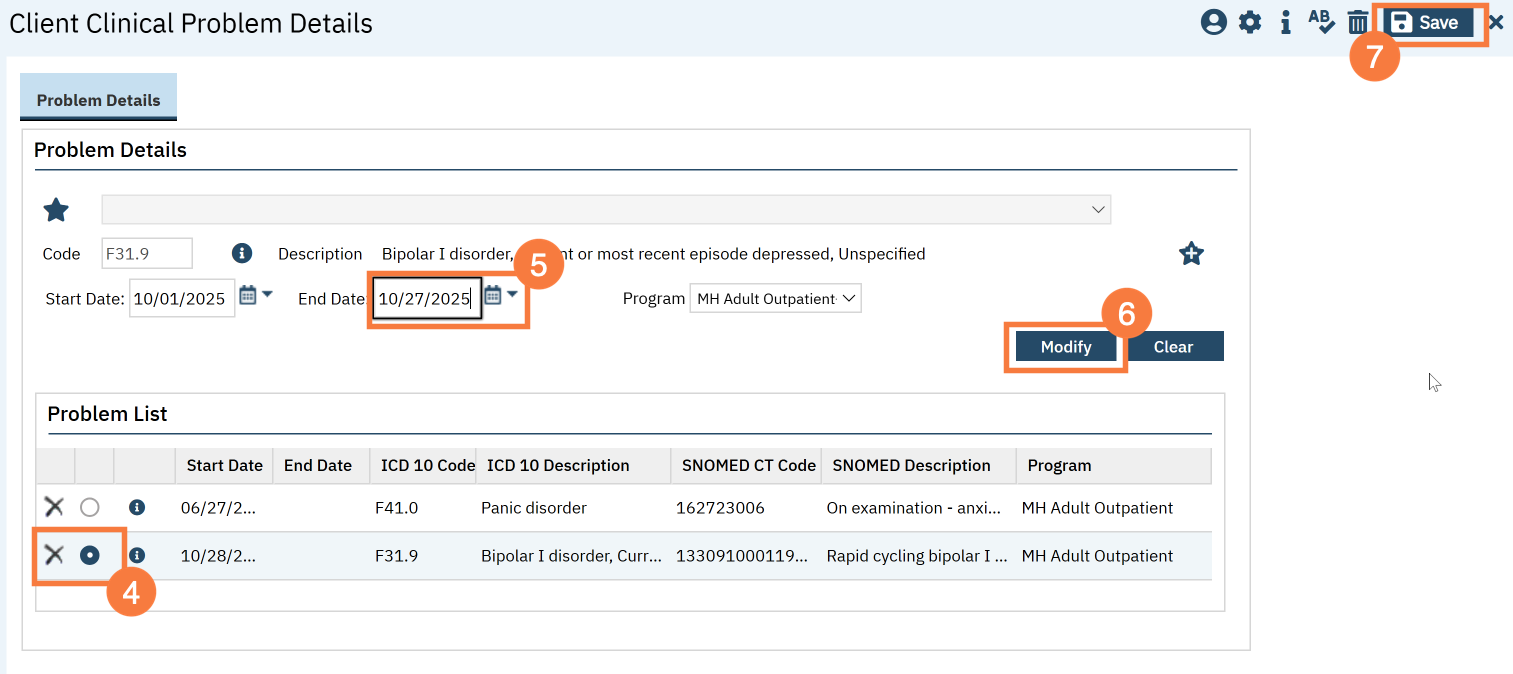1513x674 pixels.
Task: Sort by ICD 10 Description column header
Action: coord(558,465)
